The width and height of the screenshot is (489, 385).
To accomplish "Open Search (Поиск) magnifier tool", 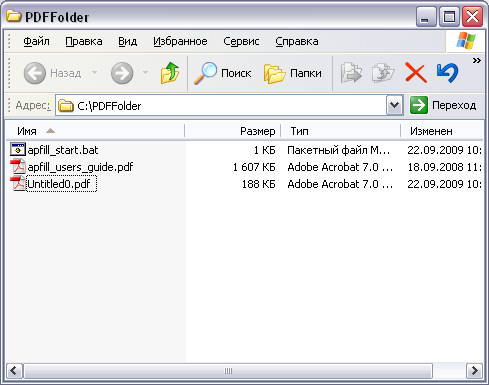I will tap(223, 73).
